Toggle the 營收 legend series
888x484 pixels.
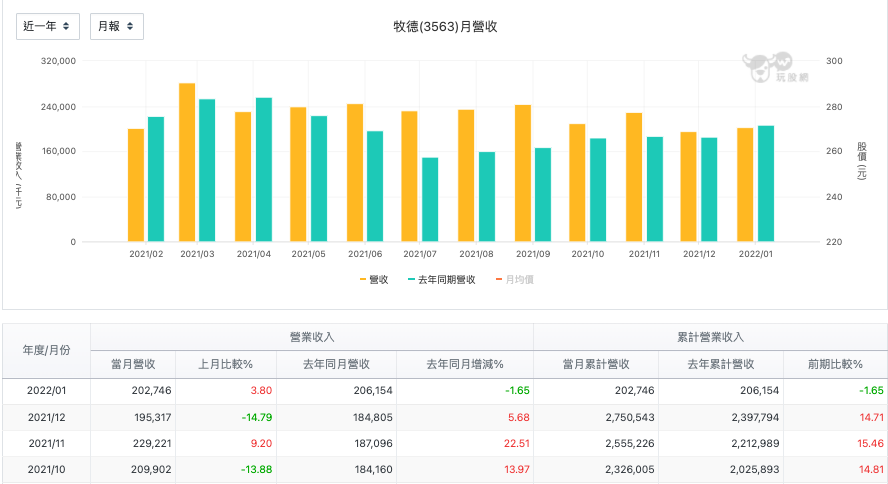(374, 280)
